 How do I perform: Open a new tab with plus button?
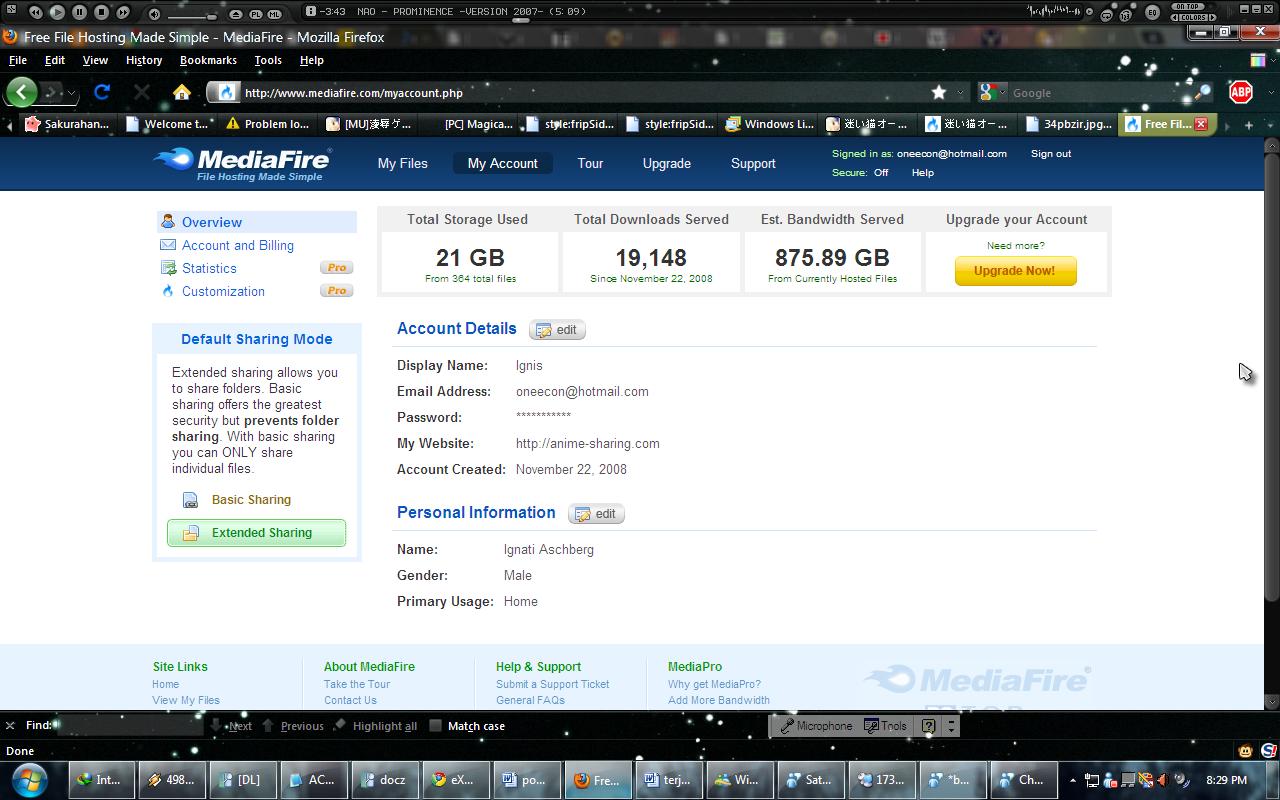1249,125
